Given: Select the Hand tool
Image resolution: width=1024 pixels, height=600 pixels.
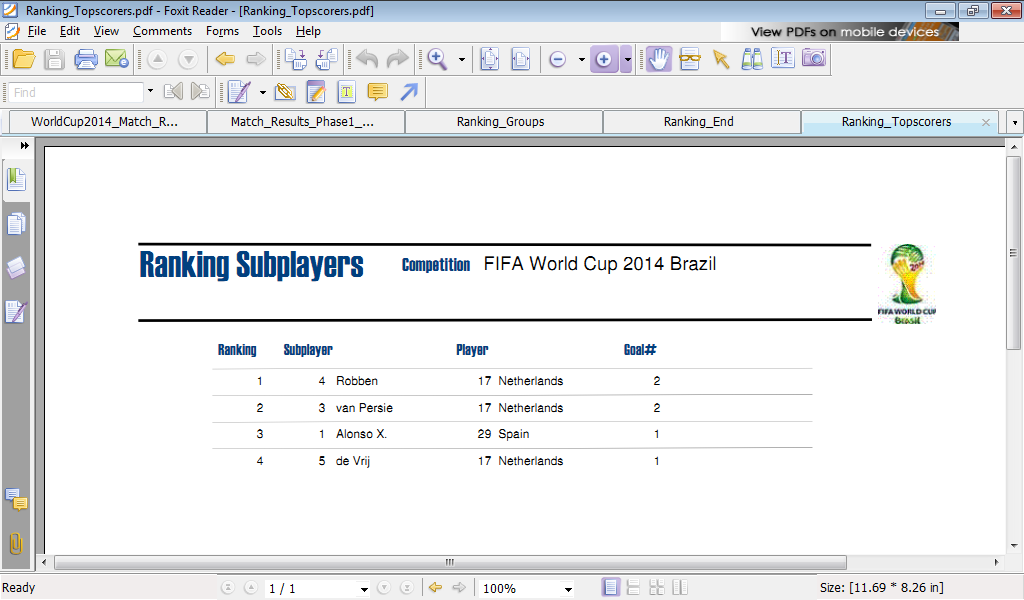Looking at the screenshot, I should pos(658,59).
